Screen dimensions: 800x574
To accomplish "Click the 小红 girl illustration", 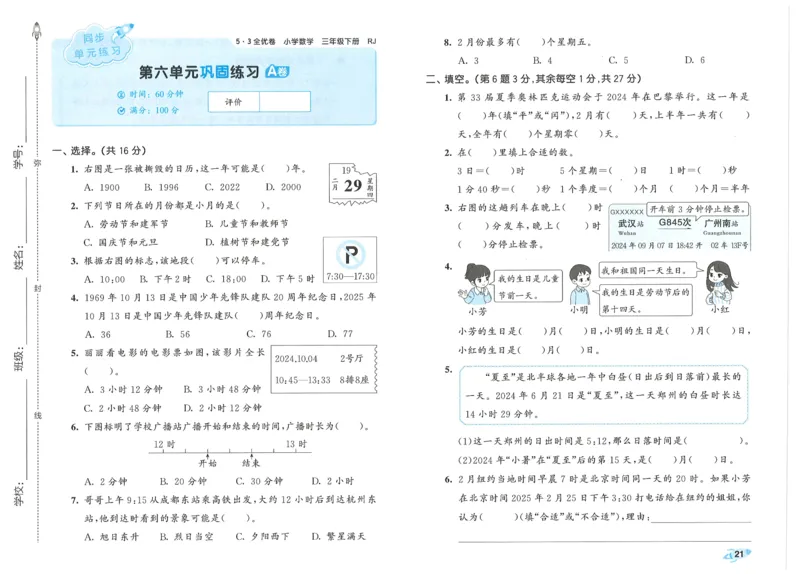I will point(721,283).
